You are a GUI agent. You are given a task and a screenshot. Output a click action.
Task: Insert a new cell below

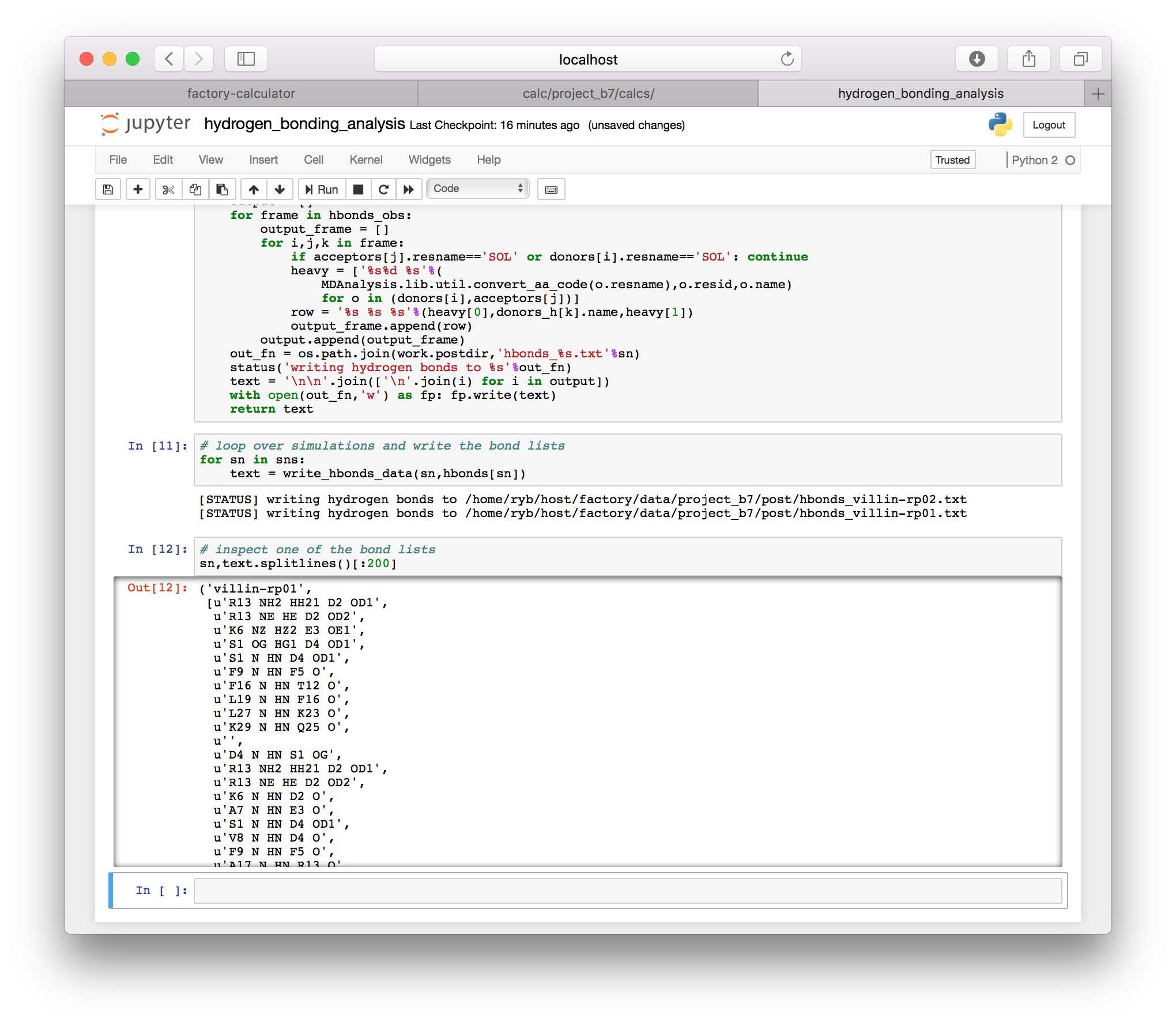[138, 189]
